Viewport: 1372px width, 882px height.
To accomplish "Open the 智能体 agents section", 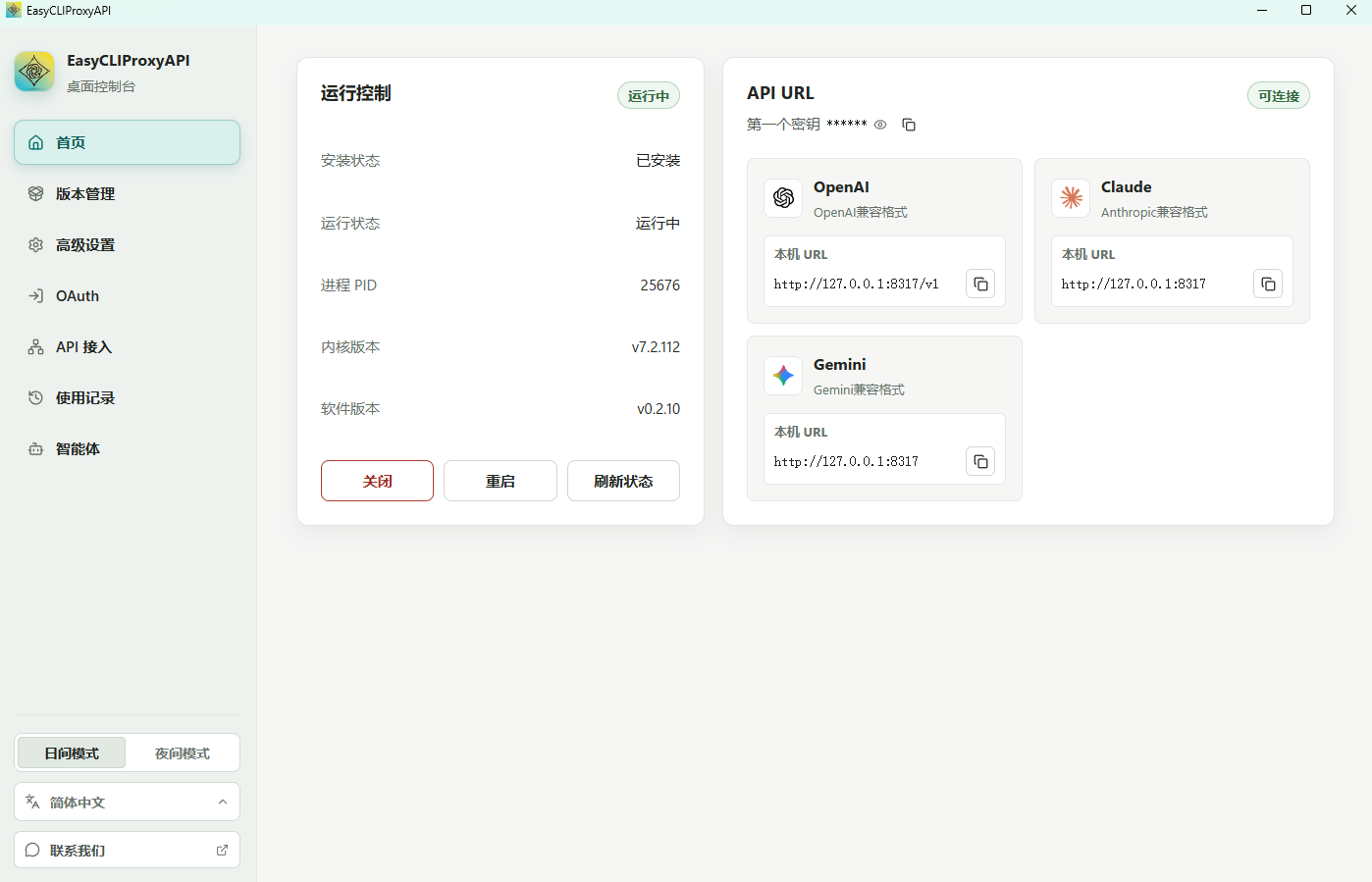I will click(x=127, y=448).
